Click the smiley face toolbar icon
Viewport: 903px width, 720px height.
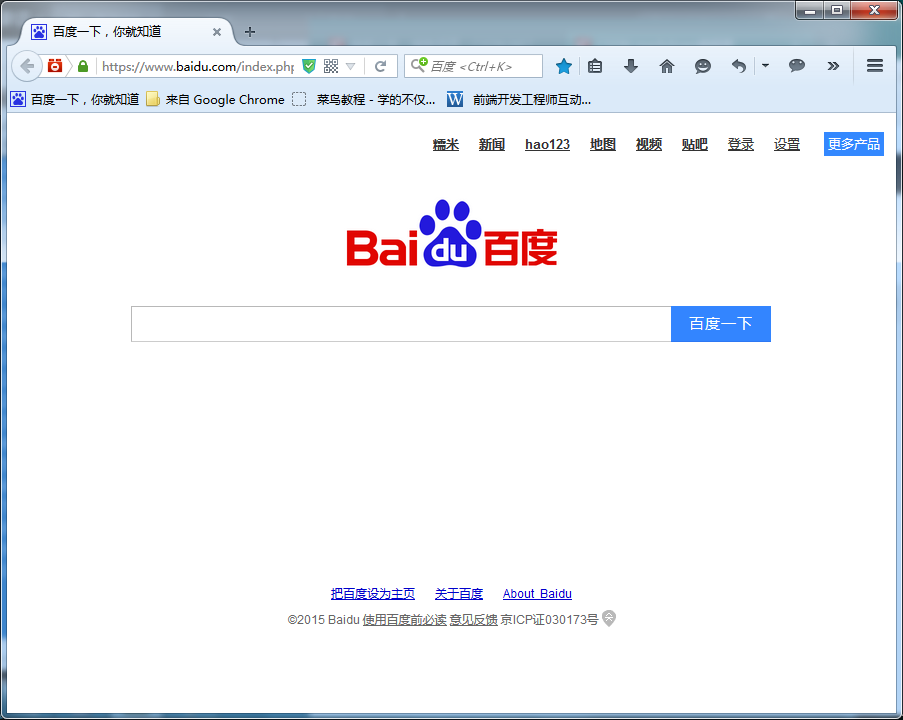[x=703, y=66]
